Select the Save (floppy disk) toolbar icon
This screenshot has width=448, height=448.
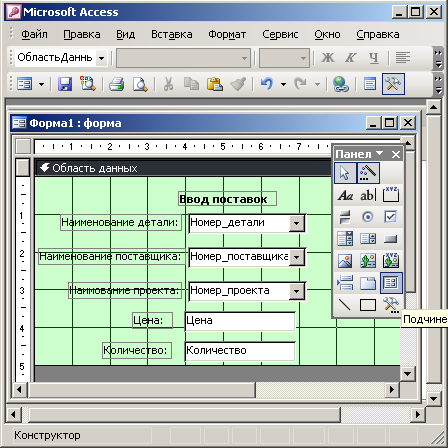pyautogui.click(x=65, y=84)
